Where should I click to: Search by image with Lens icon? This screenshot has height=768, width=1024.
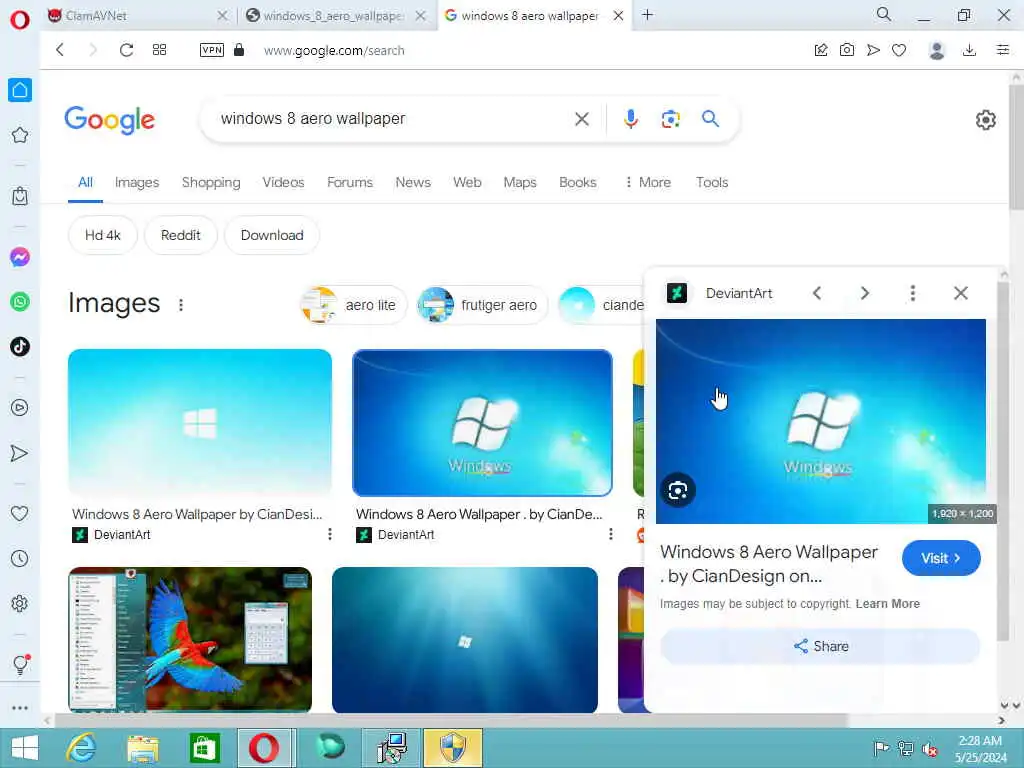(671, 119)
